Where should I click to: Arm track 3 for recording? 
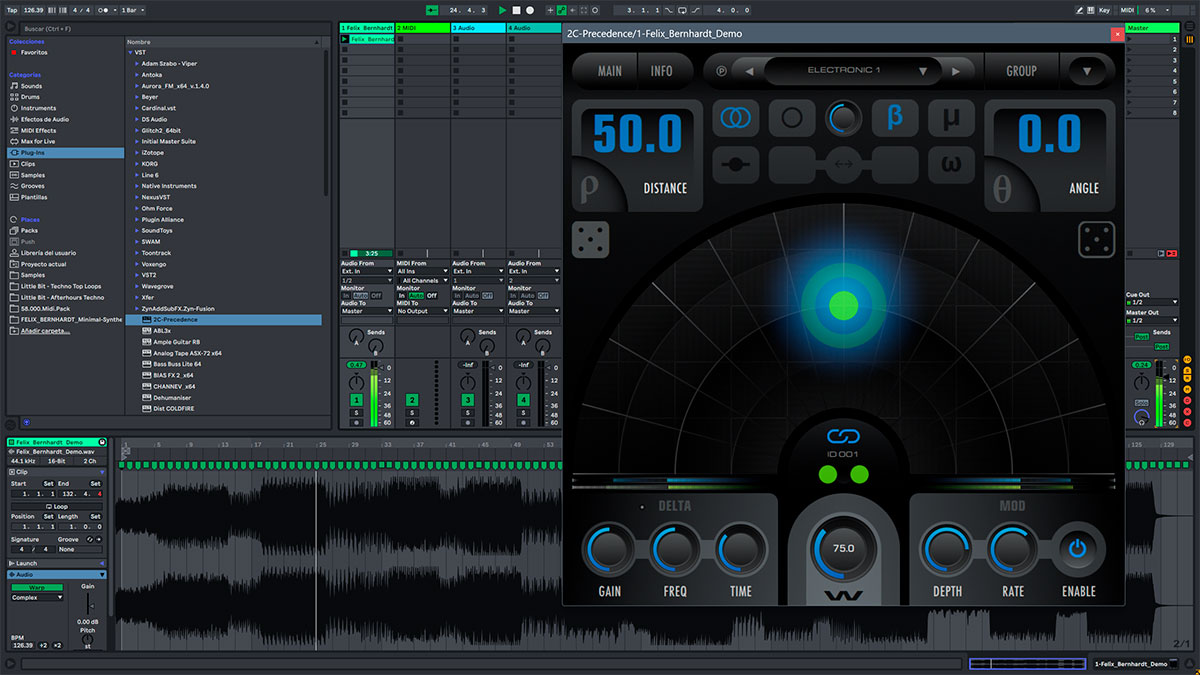tap(467, 423)
